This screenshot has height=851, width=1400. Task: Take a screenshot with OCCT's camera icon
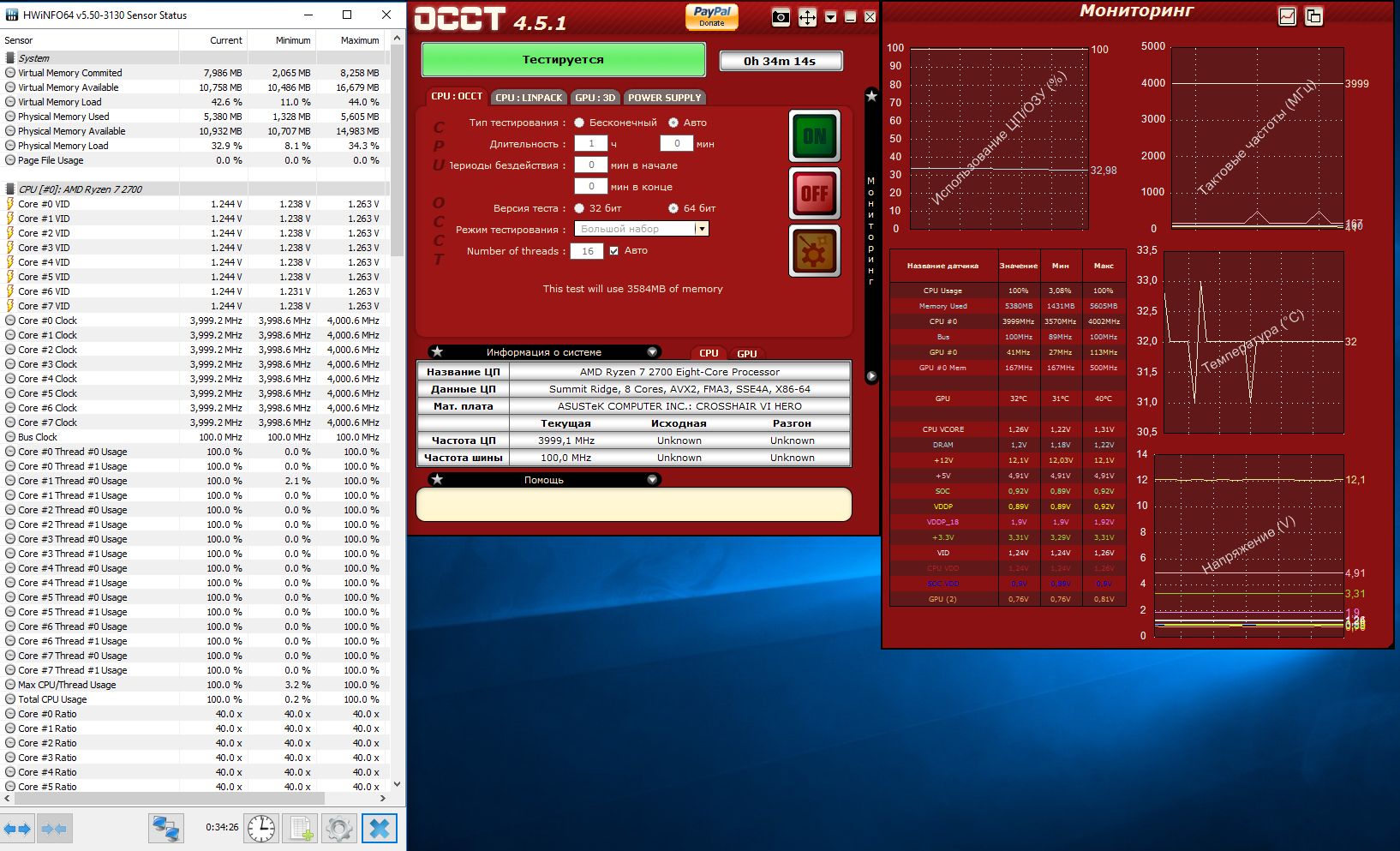781,17
